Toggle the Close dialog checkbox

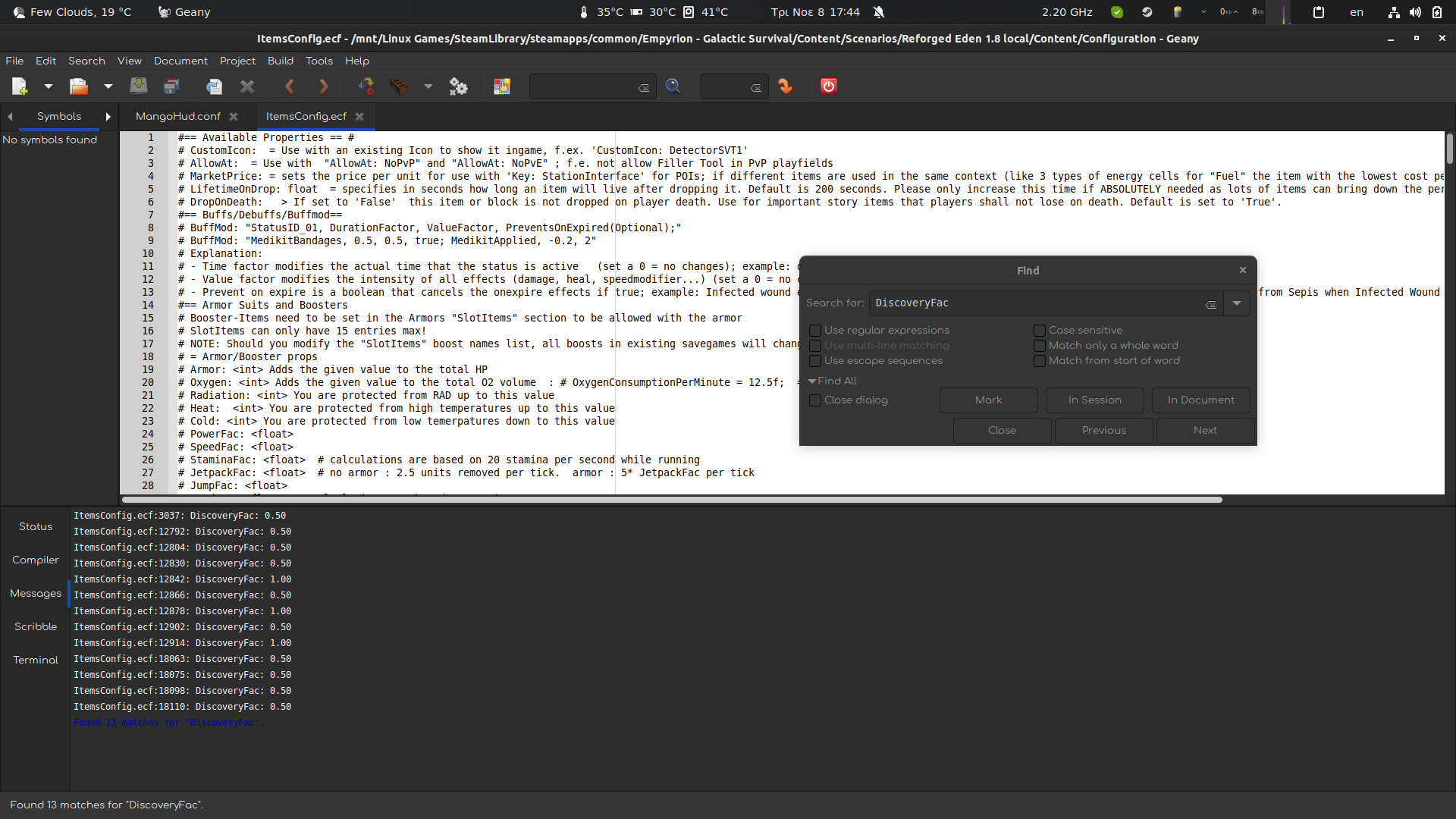[815, 400]
